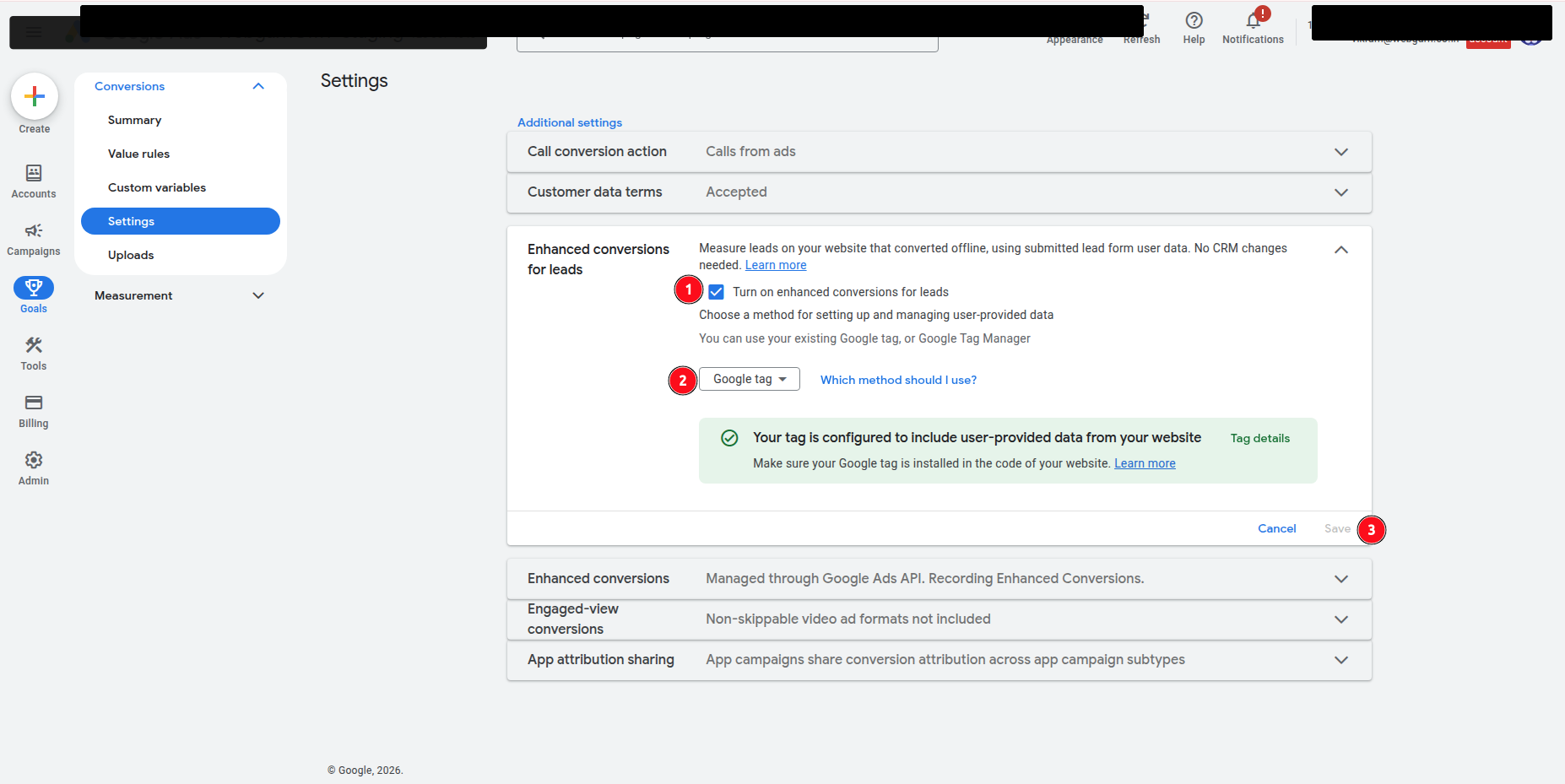Expand the Customer data terms row

click(x=939, y=192)
